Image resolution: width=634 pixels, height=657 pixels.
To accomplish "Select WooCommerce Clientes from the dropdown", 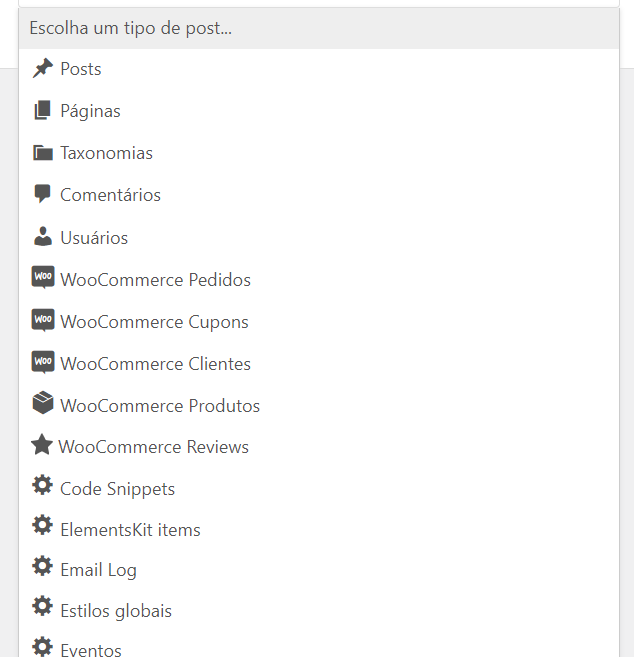I will pos(319,363).
